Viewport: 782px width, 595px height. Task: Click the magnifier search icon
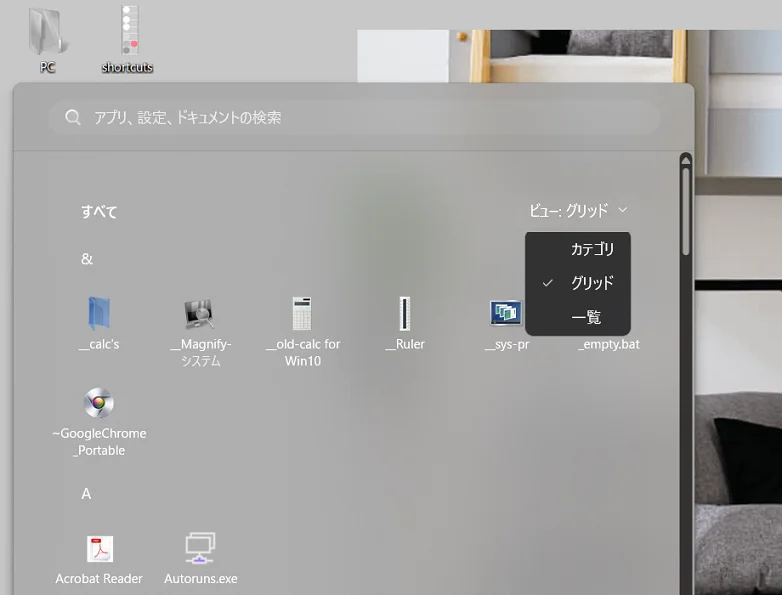pyautogui.click(x=73, y=117)
